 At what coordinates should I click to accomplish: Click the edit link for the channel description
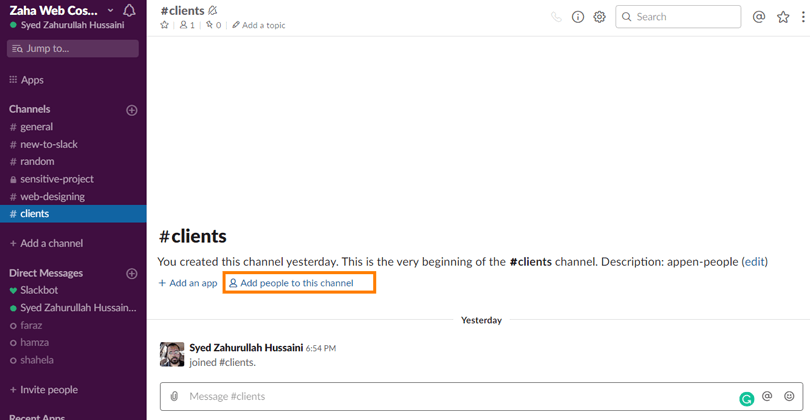[754, 262]
